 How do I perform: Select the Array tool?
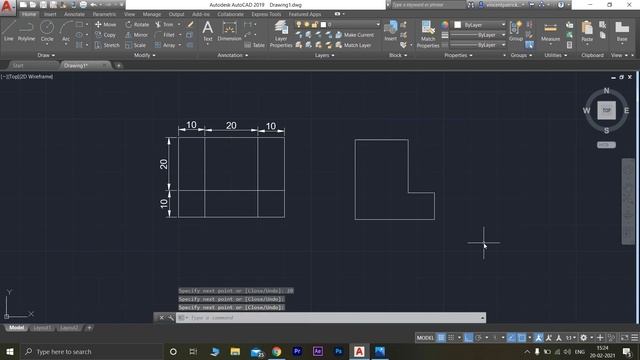pyautogui.click(x=165, y=45)
